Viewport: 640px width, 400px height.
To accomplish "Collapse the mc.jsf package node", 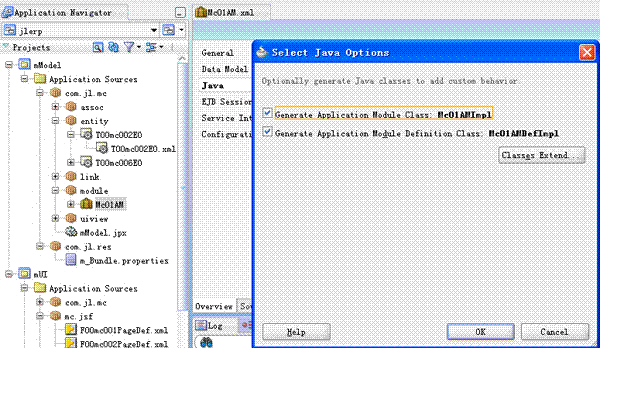I will click(x=40, y=316).
